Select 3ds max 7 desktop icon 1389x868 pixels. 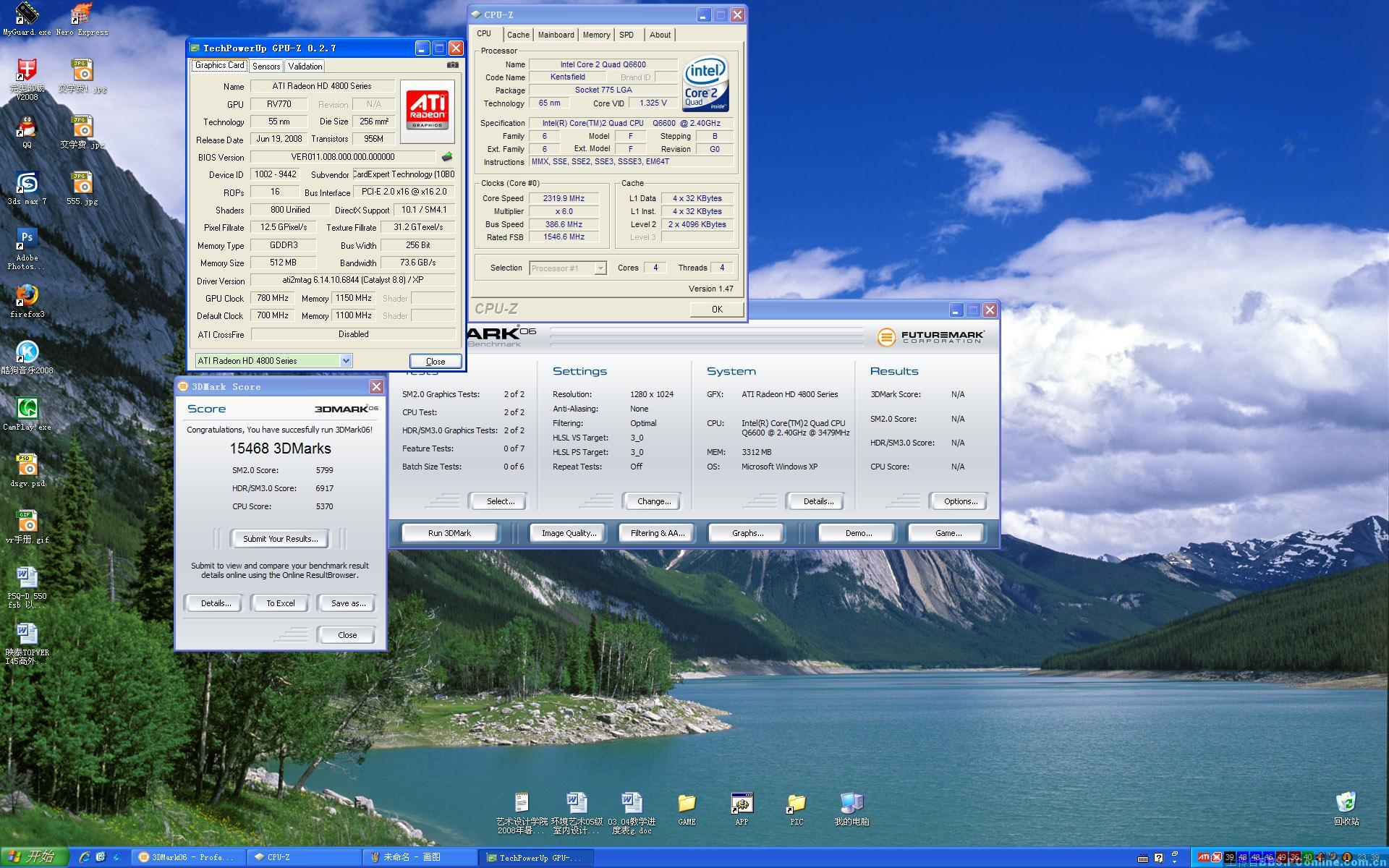pos(27,188)
